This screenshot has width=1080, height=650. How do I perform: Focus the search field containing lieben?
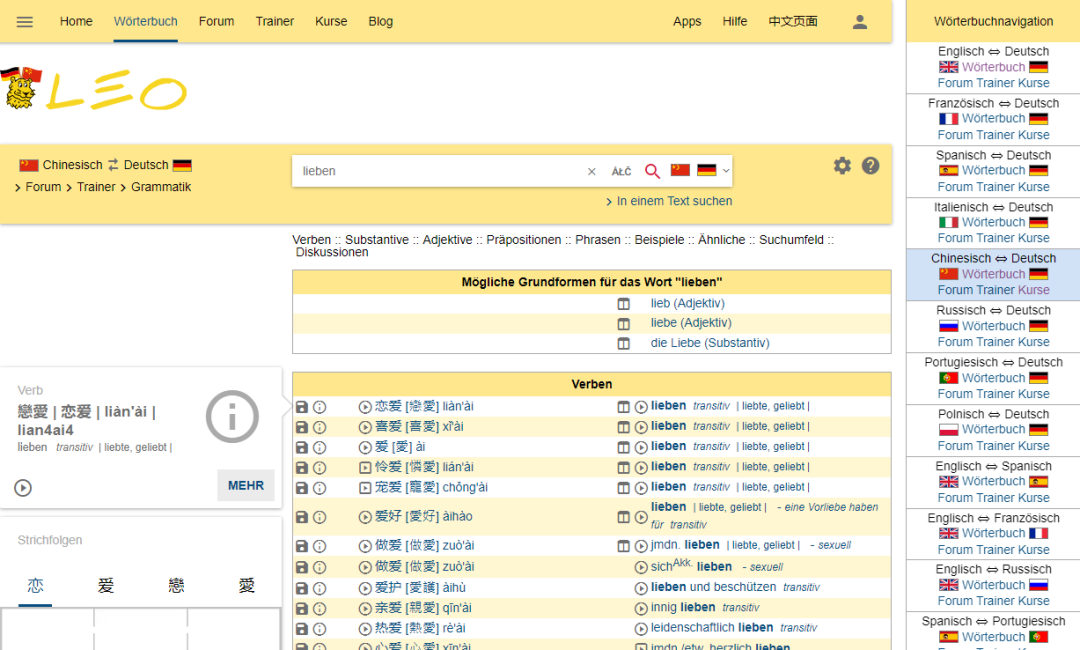pos(439,171)
